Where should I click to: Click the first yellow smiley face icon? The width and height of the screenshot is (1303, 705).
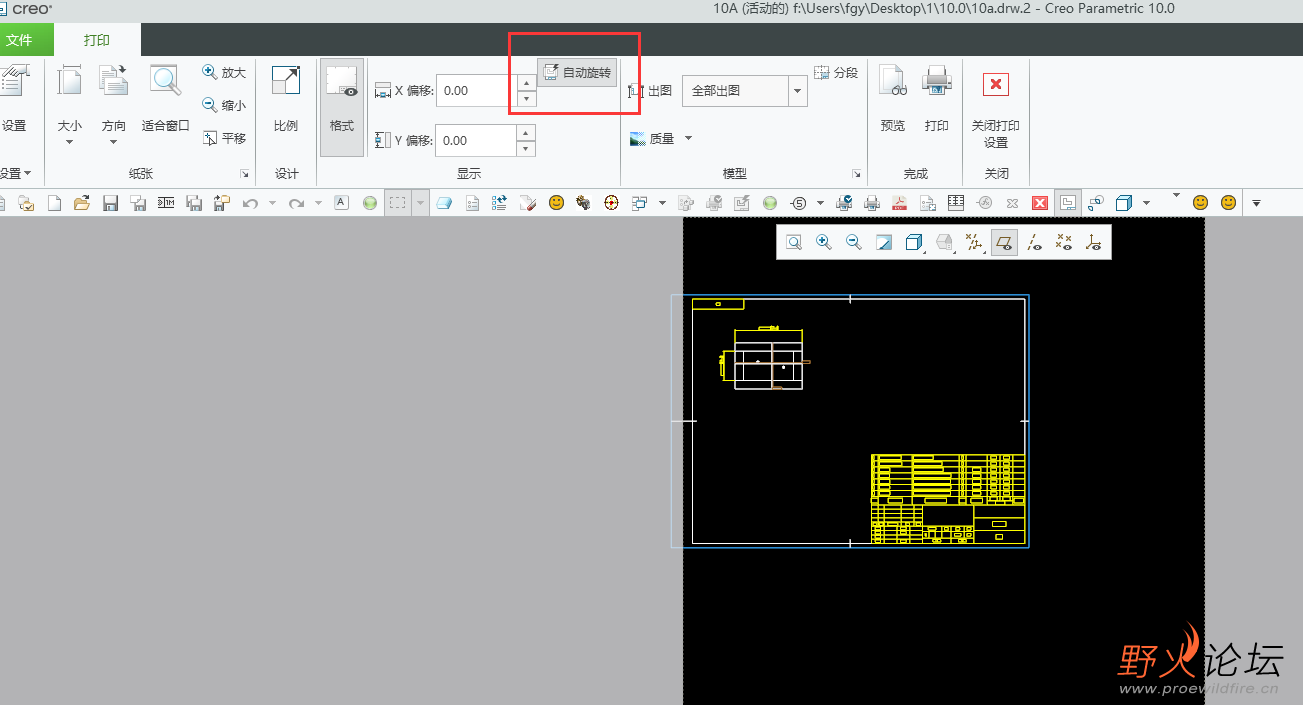(556, 202)
